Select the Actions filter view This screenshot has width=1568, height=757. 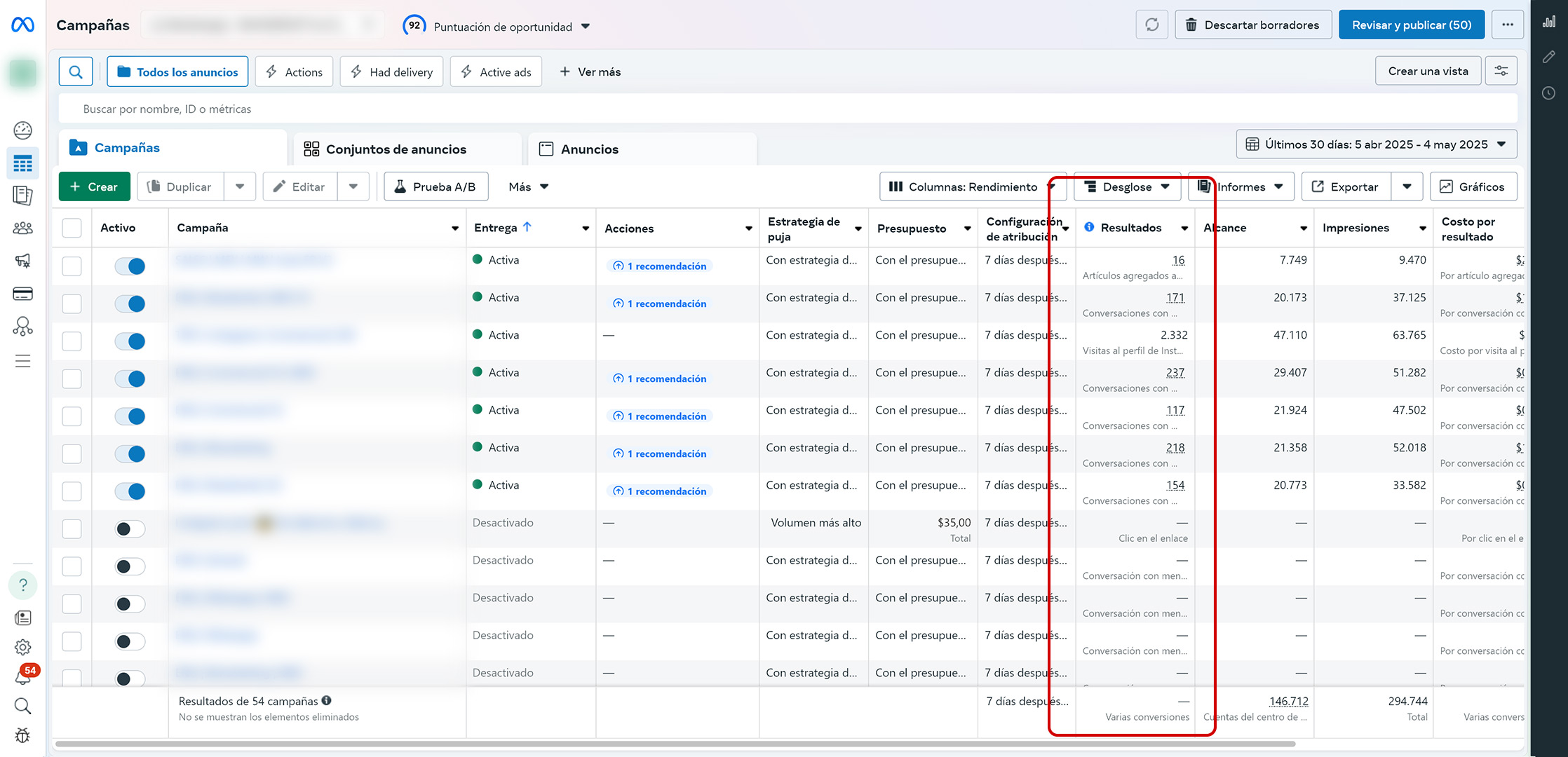tap(294, 71)
